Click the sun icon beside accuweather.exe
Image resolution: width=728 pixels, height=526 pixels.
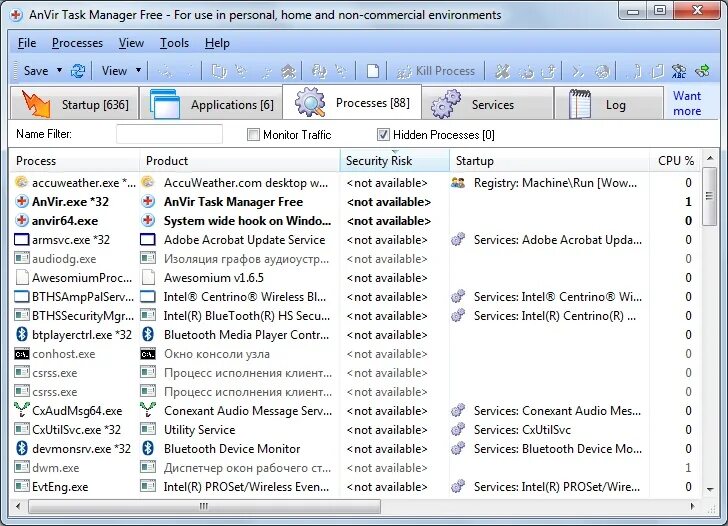(21, 182)
